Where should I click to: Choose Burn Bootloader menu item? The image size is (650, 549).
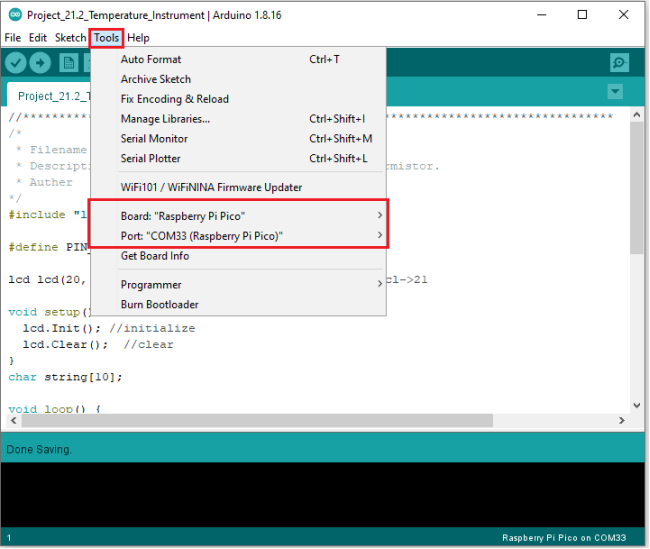click(x=238, y=305)
